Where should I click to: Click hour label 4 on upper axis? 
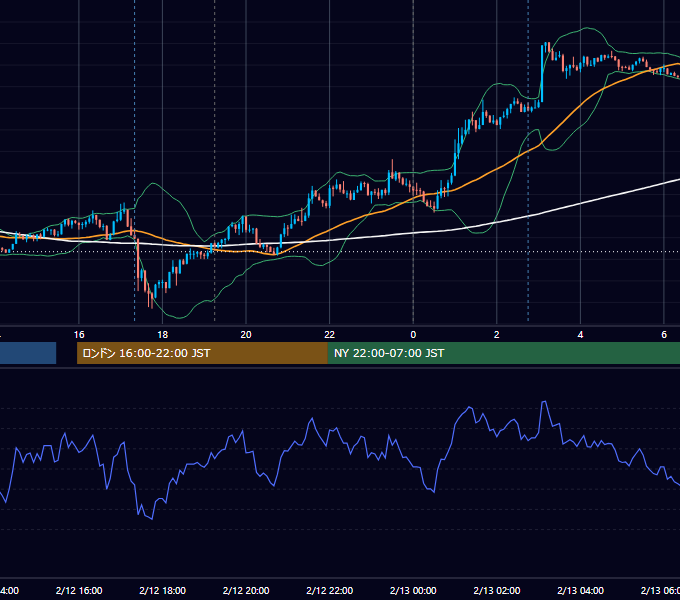point(580,335)
